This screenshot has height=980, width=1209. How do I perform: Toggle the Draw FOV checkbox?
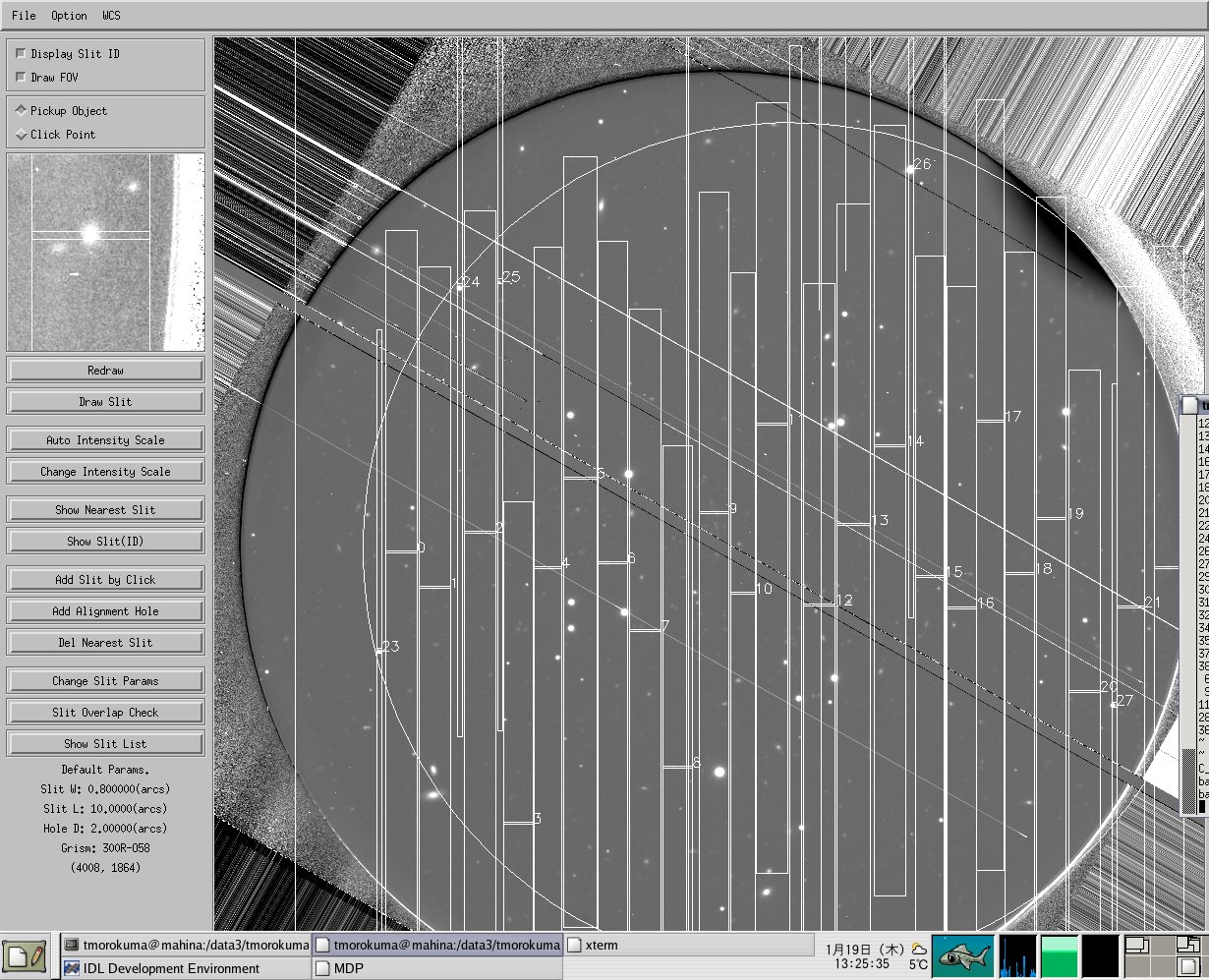coord(22,78)
